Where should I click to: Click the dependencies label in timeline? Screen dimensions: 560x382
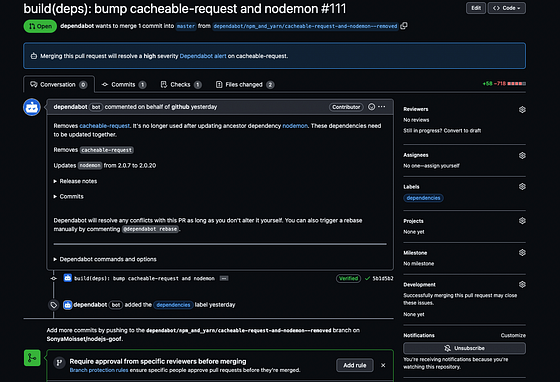click(173, 305)
